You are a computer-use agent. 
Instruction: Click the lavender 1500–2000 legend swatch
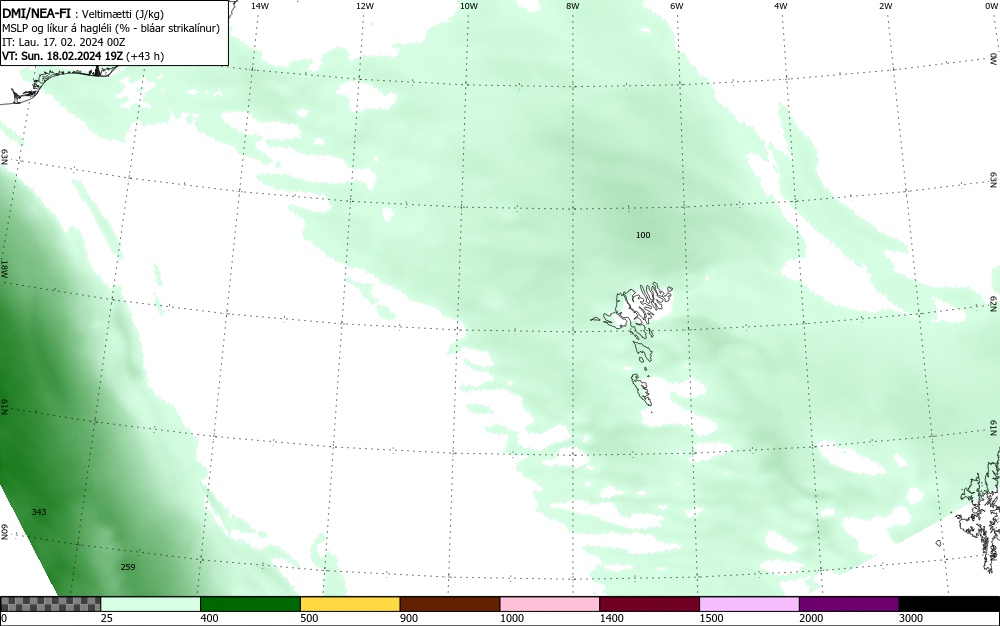[749, 604]
